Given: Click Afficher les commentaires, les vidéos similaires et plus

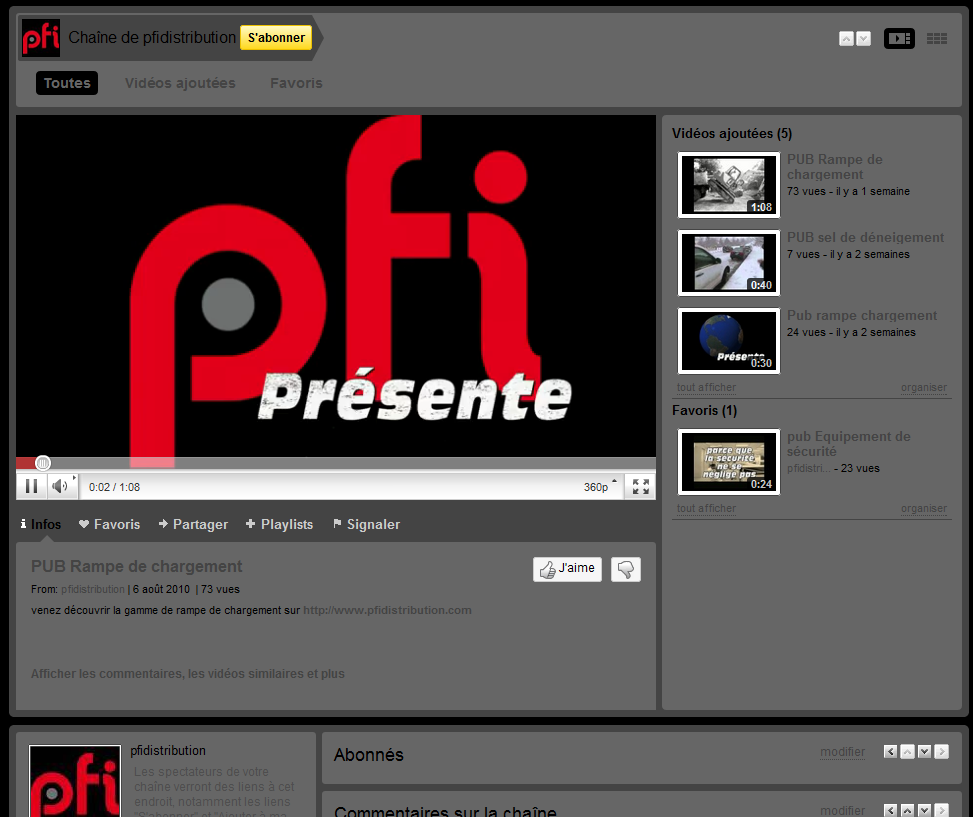Looking at the screenshot, I should pyautogui.click(x=188, y=674).
